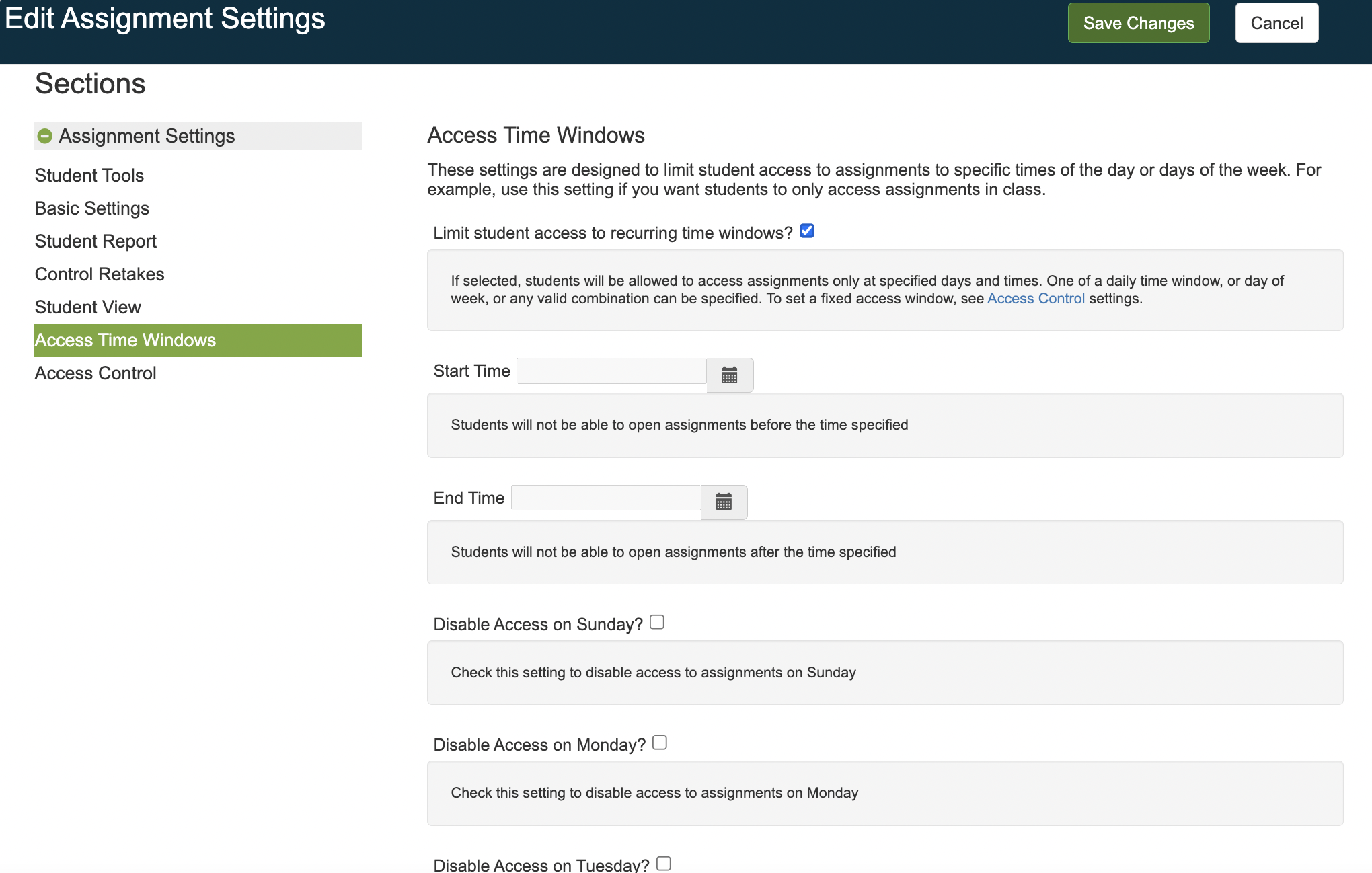Viewport: 1372px width, 873px height.
Task: Open the End Time calendar picker
Action: pos(724,502)
